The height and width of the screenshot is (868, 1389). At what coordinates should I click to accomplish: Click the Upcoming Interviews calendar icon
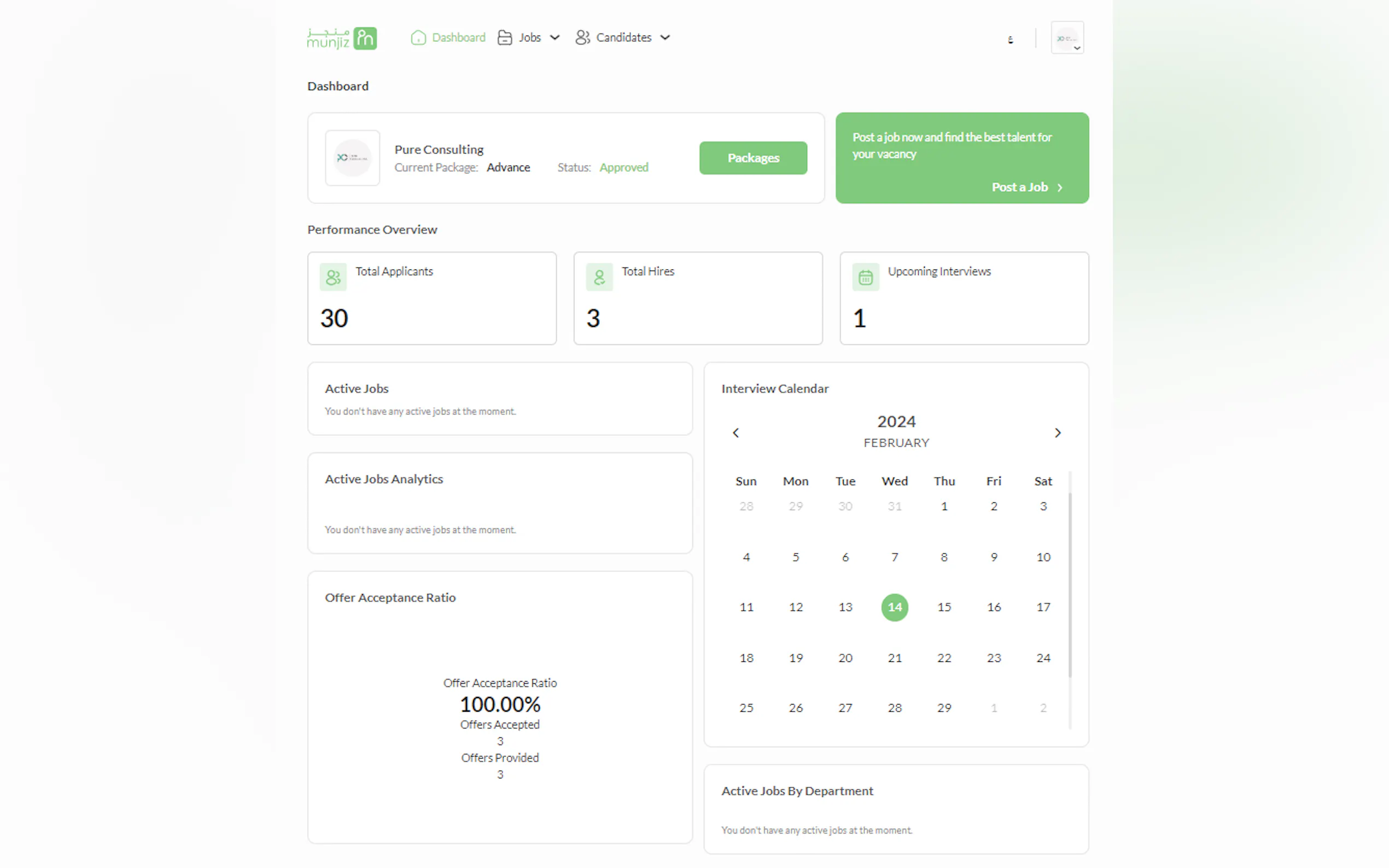click(866, 277)
